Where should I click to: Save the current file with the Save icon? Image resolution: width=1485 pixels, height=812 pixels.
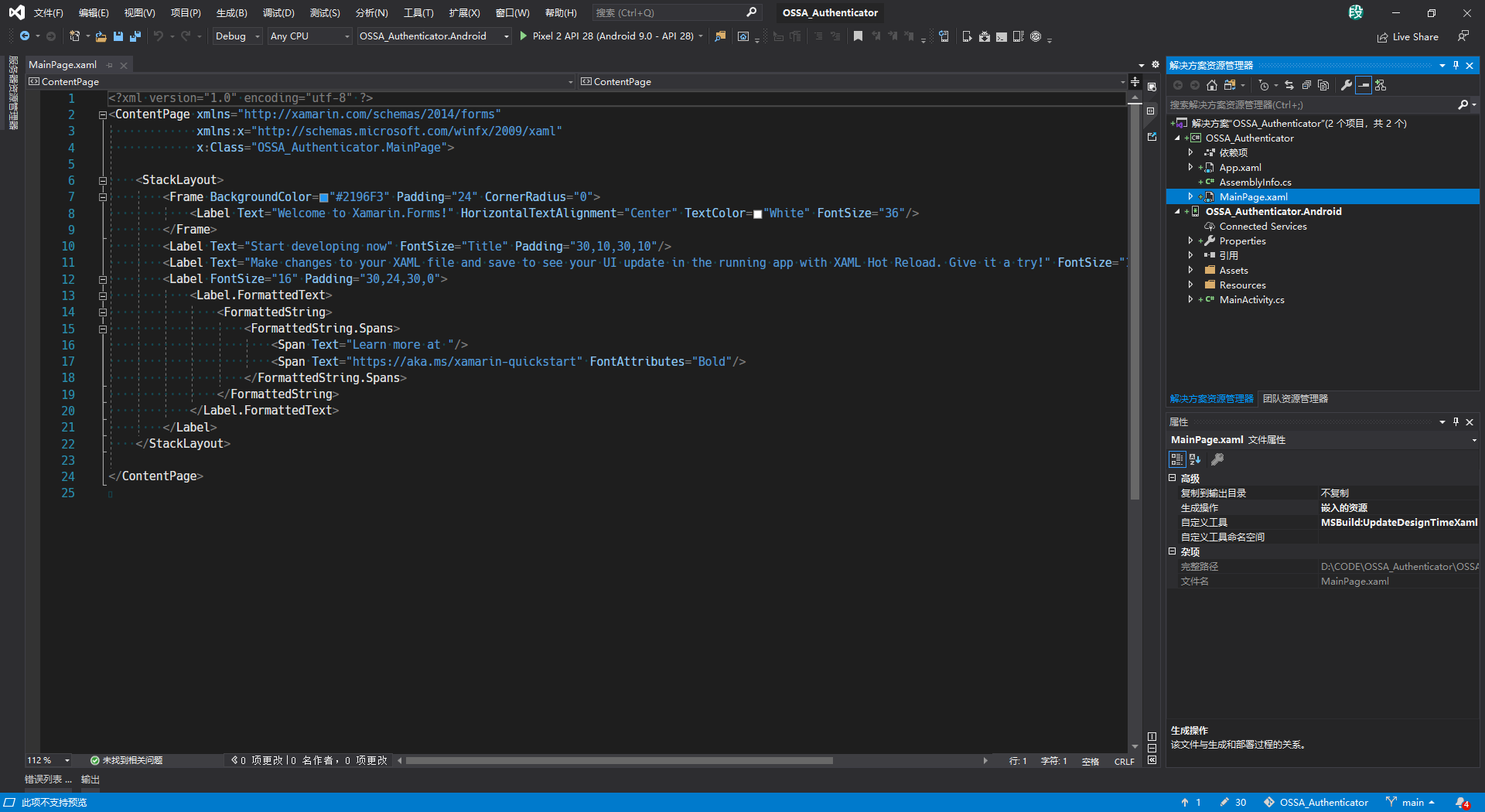[118, 36]
